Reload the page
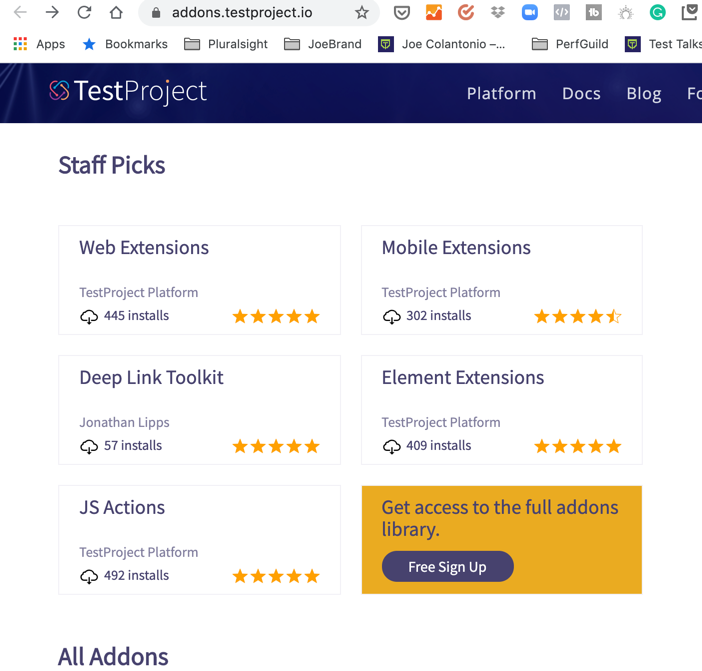Screen dimensions: 702x671 pos(84,13)
